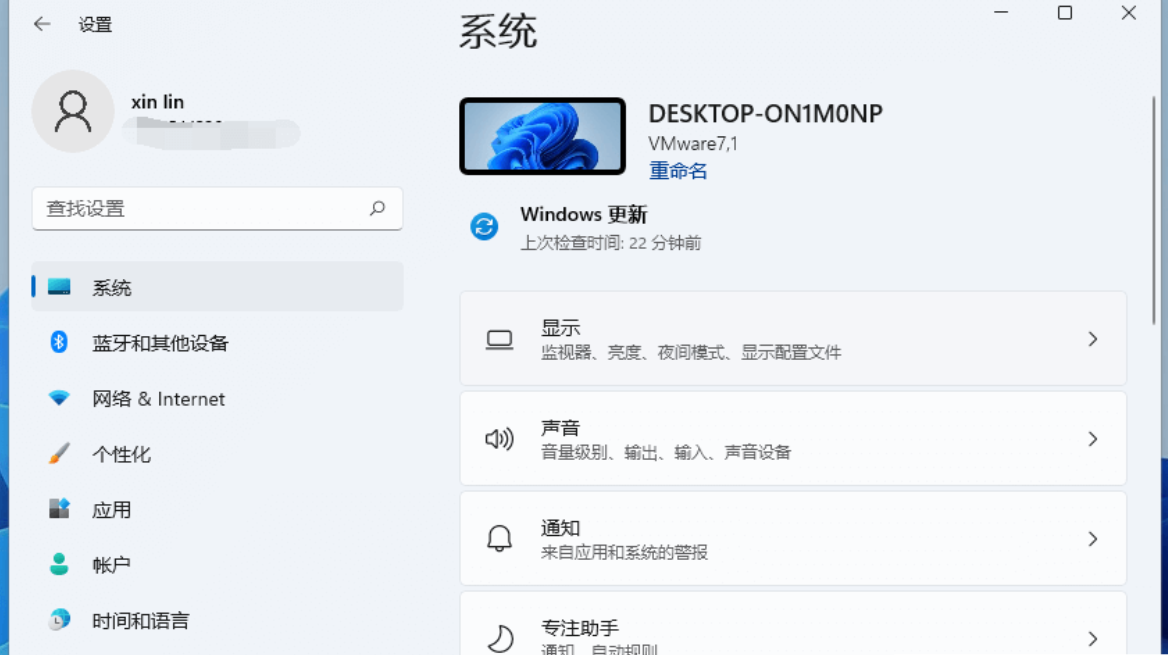Viewport: 1168px width, 655px height.
Task: Click the desktop wallpaper thumbnail
Action: 542,136
